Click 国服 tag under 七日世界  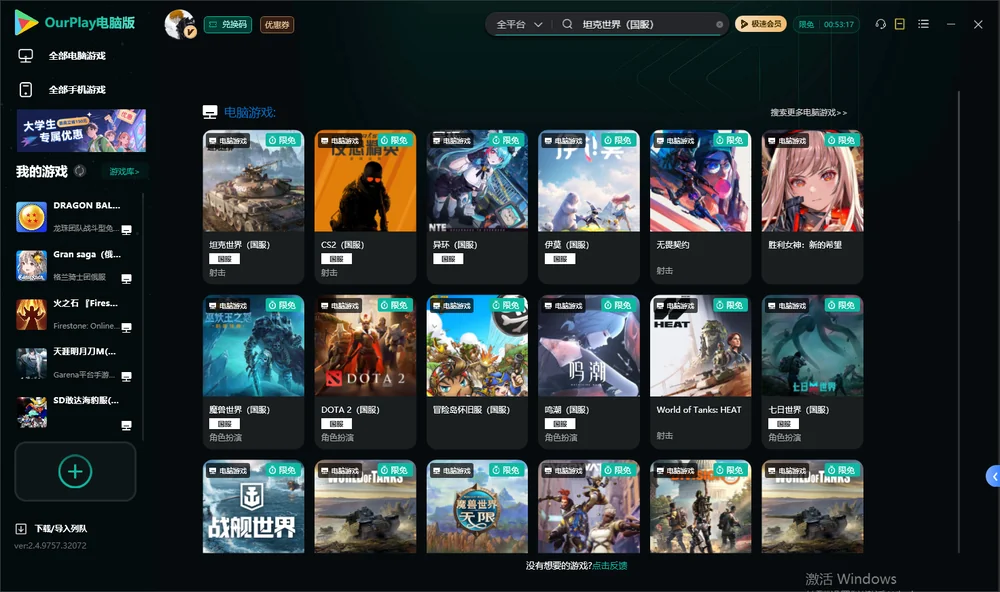[x=784, y=424]
